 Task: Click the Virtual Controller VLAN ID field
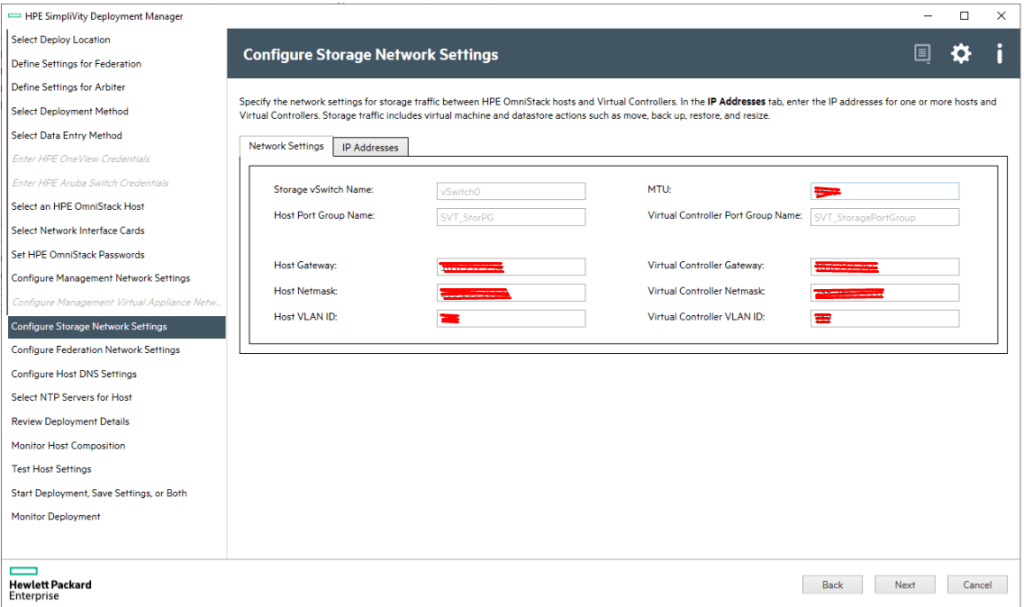coord(884,318)
